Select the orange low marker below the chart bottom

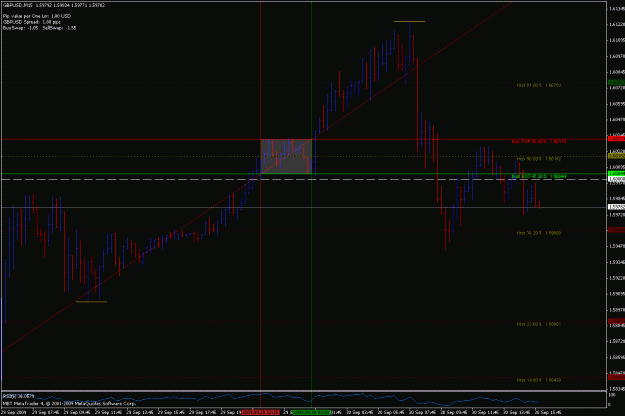point(91,302)
